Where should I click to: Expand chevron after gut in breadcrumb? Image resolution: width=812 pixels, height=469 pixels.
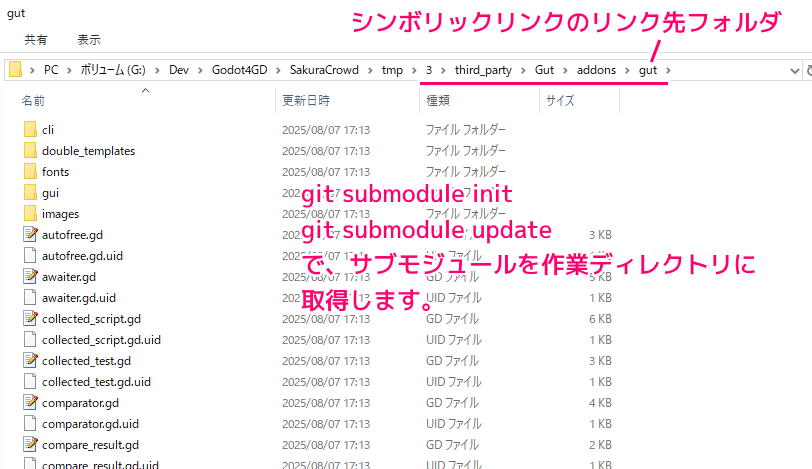(667, 71)
